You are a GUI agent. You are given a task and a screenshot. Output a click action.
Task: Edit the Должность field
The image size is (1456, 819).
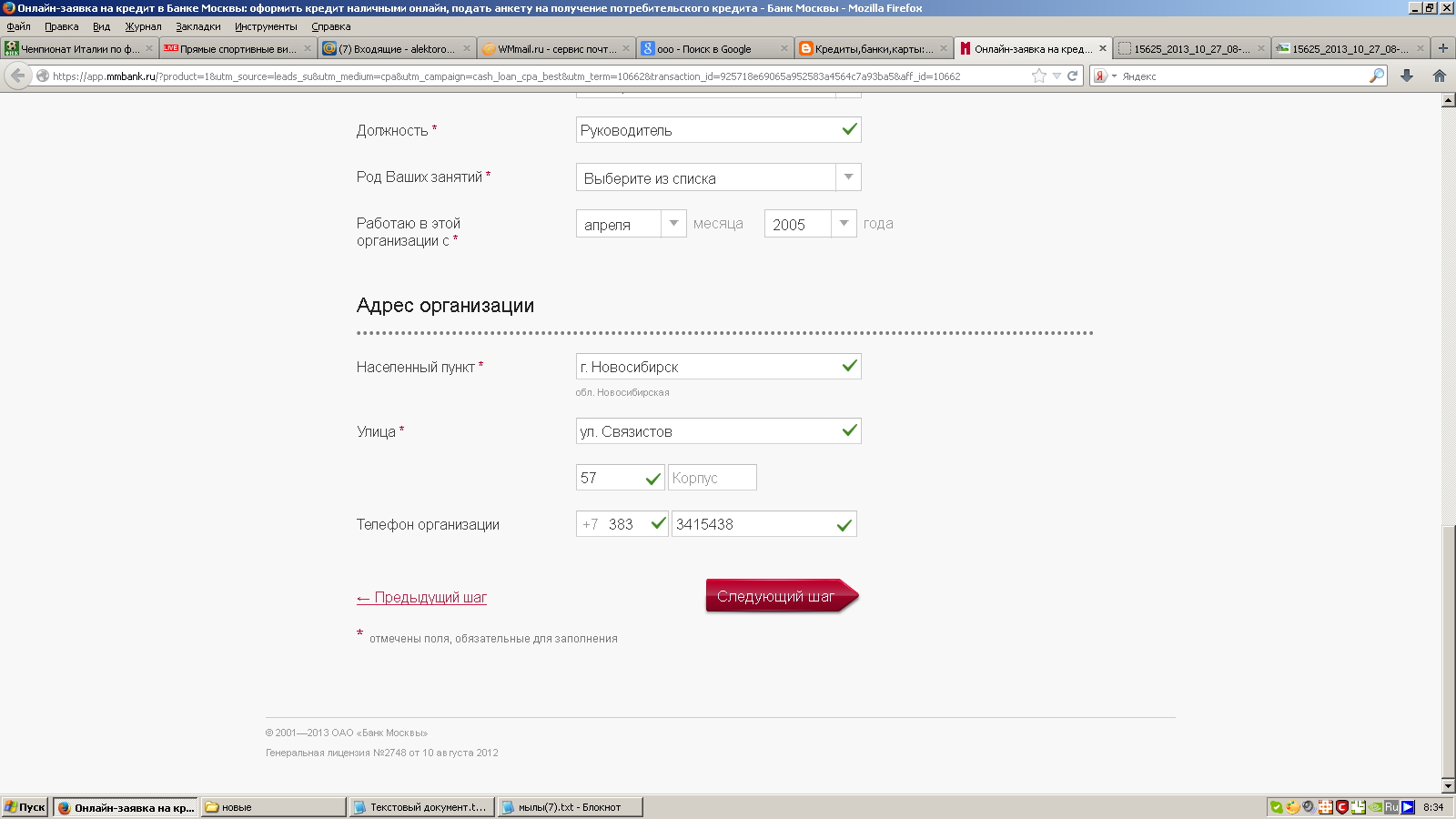point(718,130)
